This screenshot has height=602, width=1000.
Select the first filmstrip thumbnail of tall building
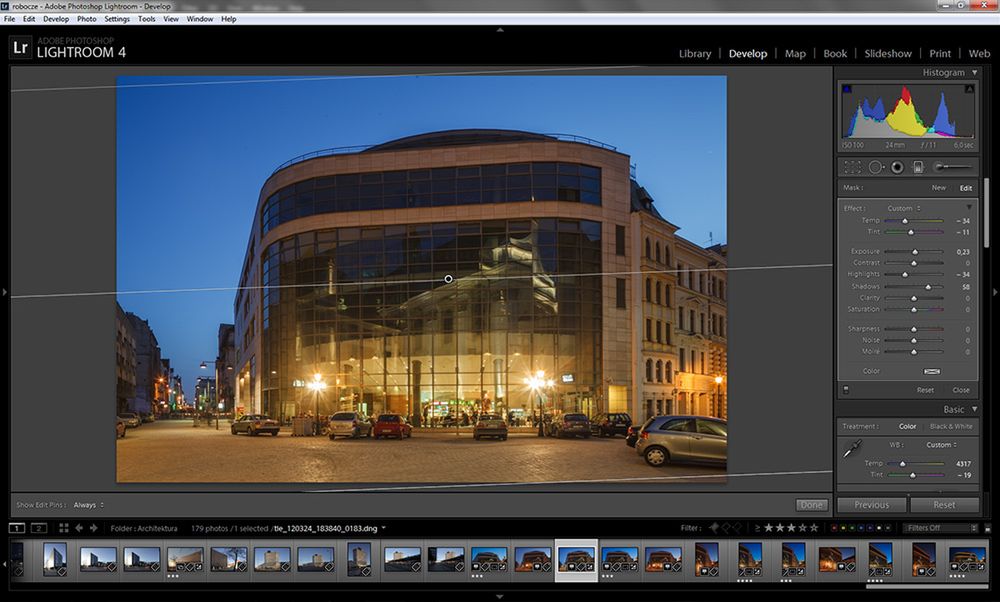tap(55, 560)
